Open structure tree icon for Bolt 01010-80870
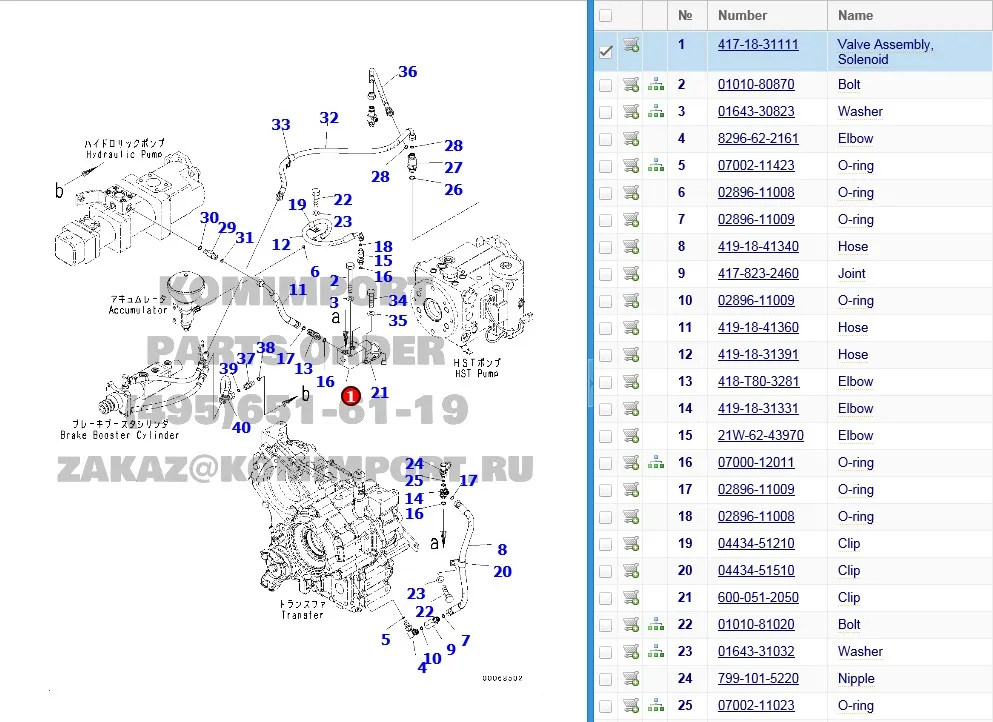The image size is (993, 722). [656, 85]
